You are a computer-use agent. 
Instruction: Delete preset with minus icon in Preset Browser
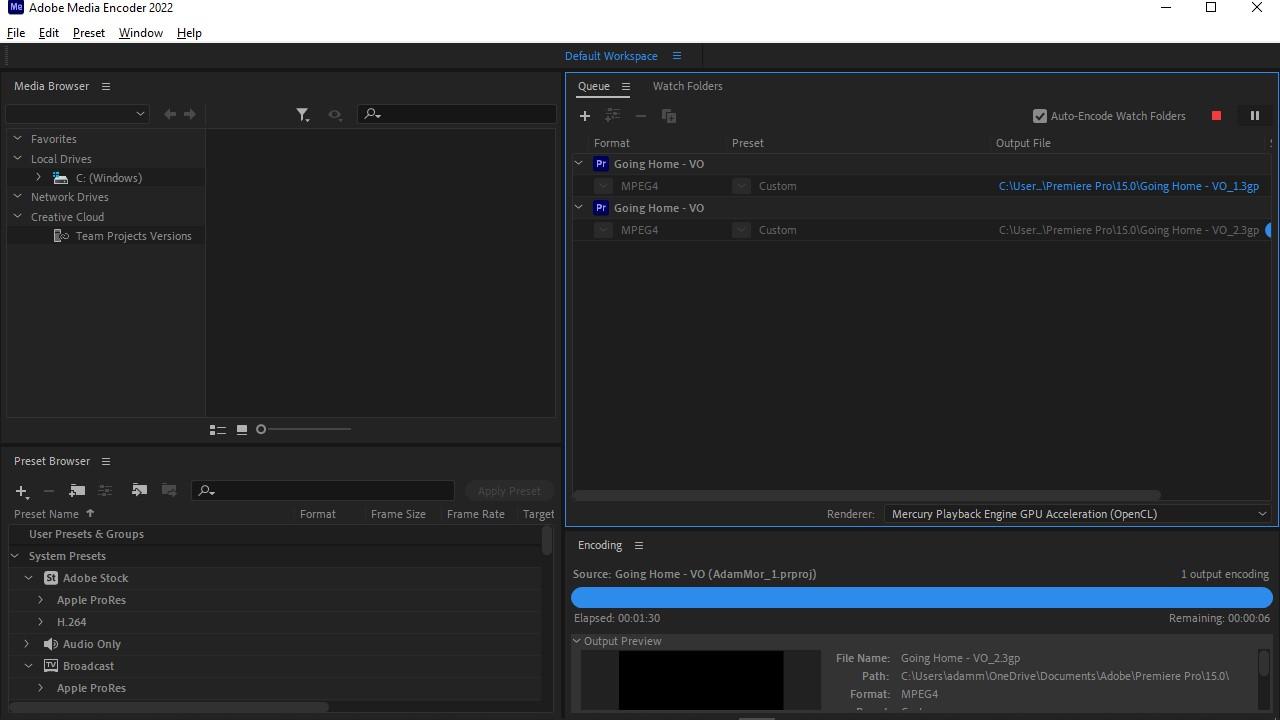[48, 491]
